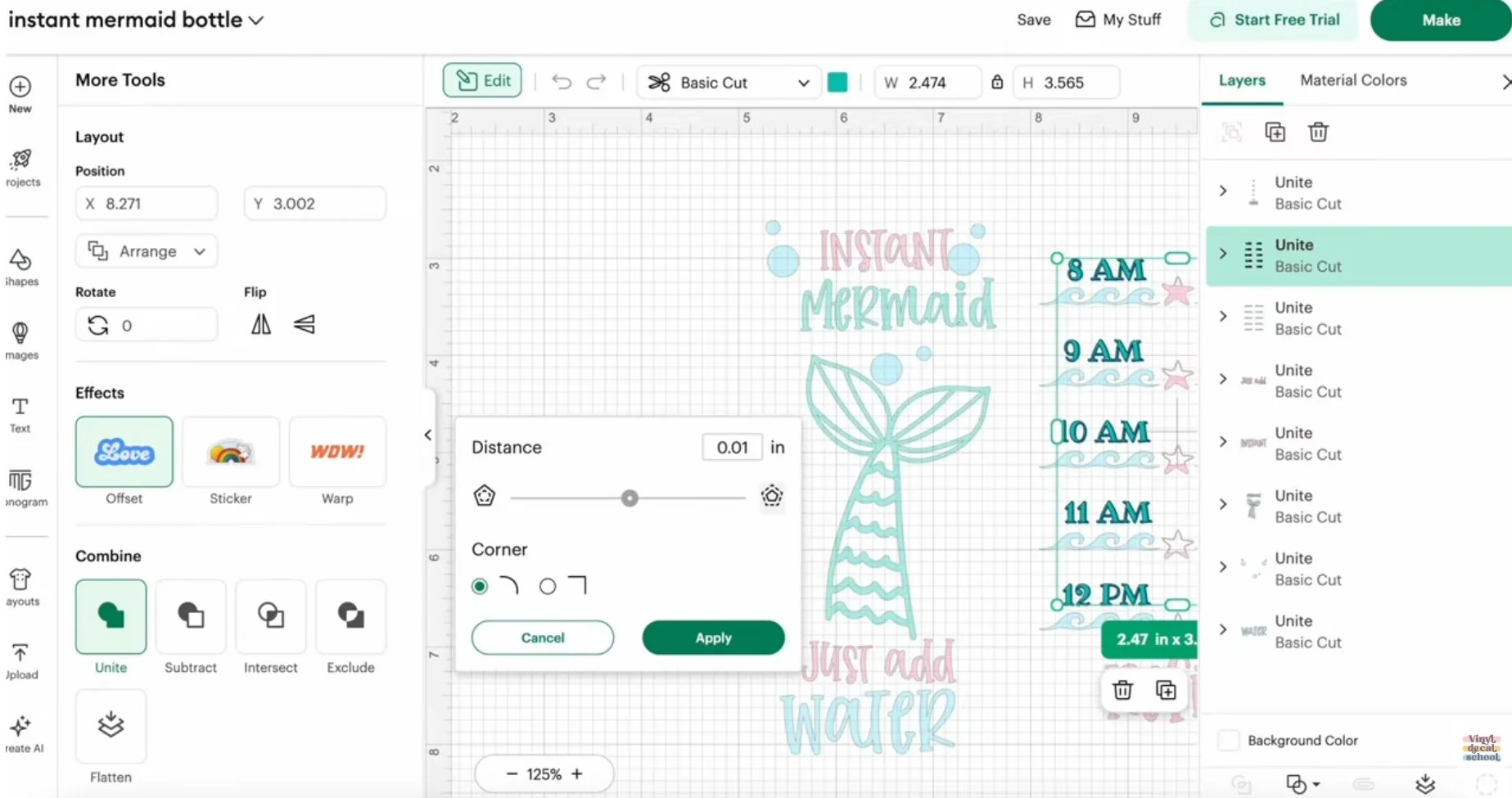Screen dimensions: 1512x798
Task: Click the minimum offset distance icon
Action: 485,496
